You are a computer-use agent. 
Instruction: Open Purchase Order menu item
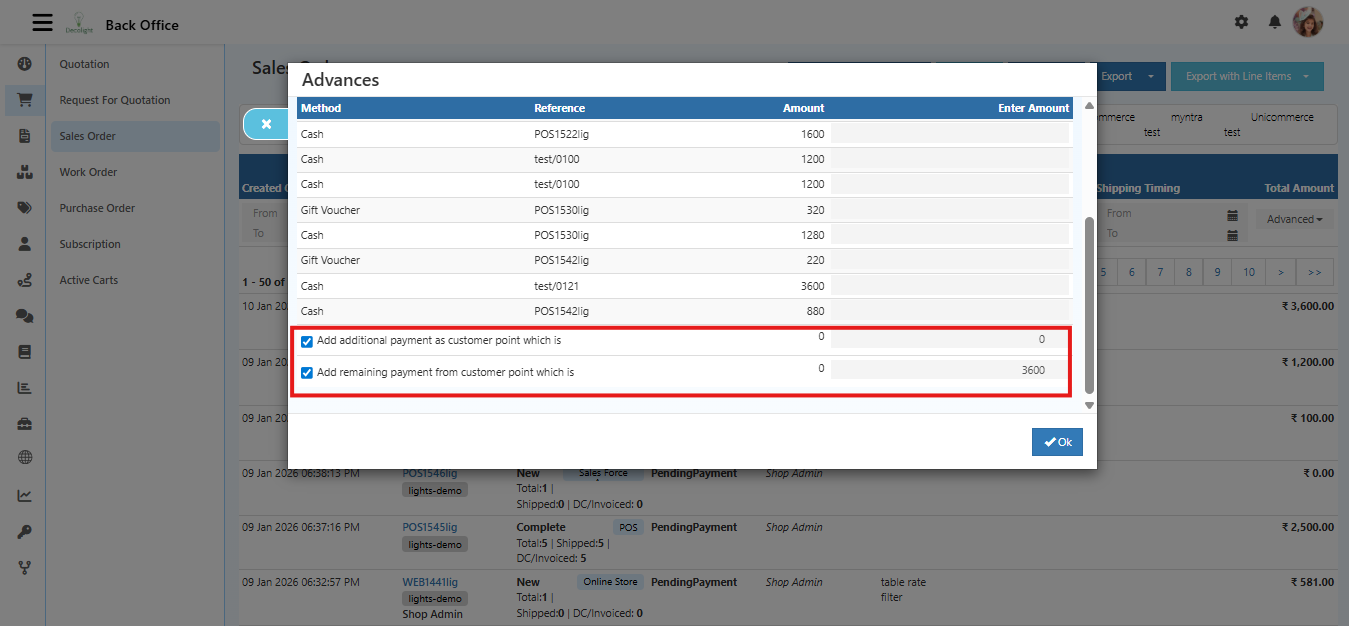(x=97, y=208)
